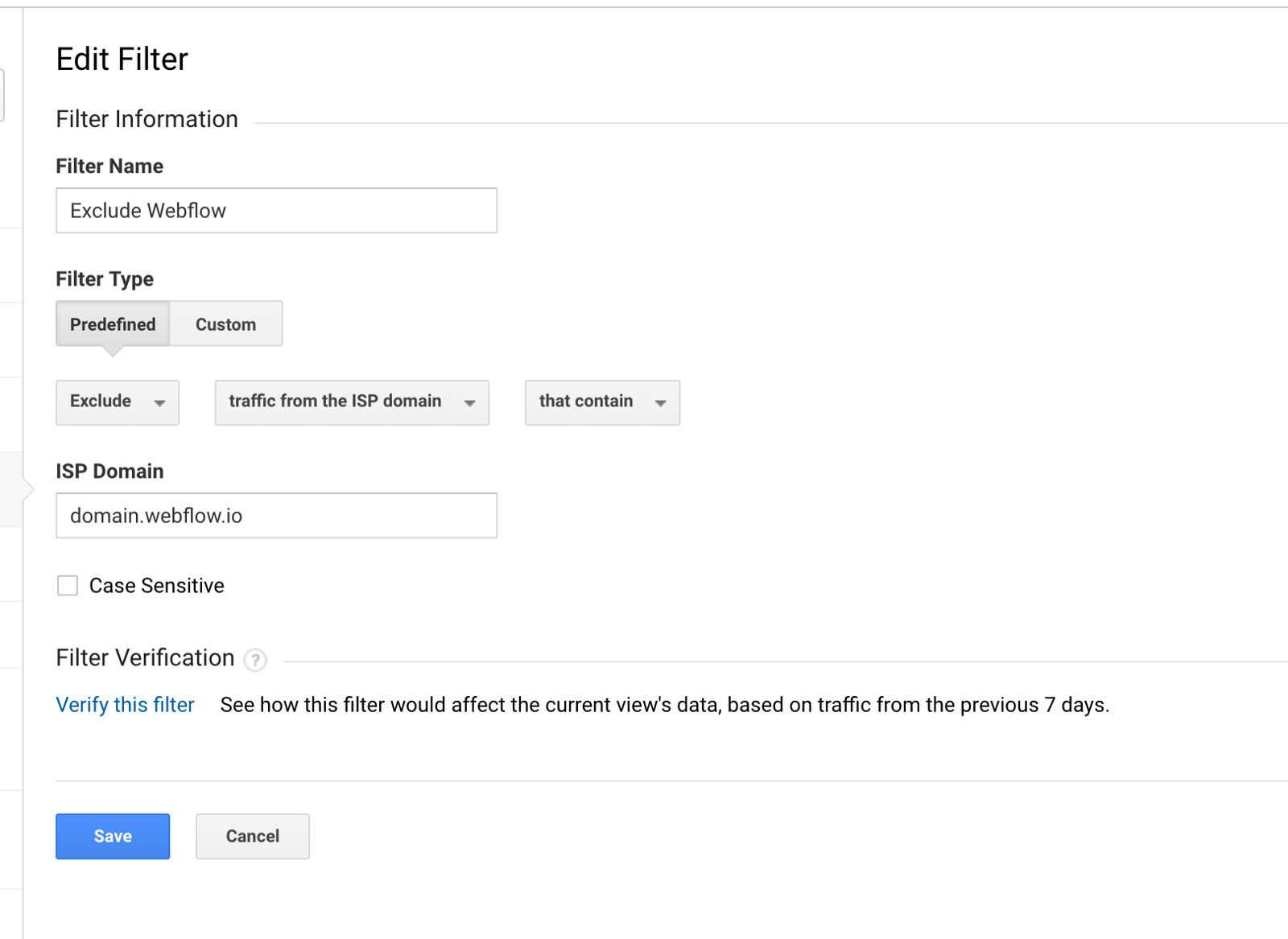Image resolution: width=1288 pixels, height=939 pixels.
Task: Click the Edit Filter heading
Action: click(122, 60)
